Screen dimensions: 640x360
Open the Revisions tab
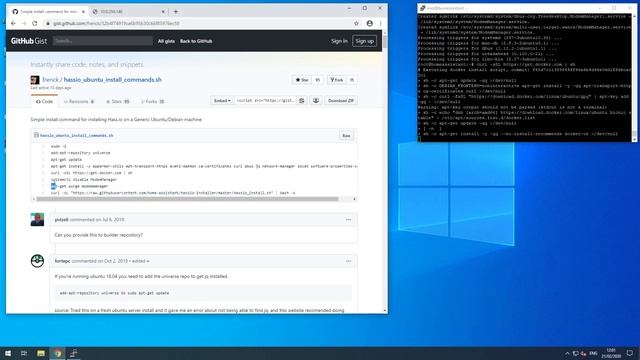79,102
